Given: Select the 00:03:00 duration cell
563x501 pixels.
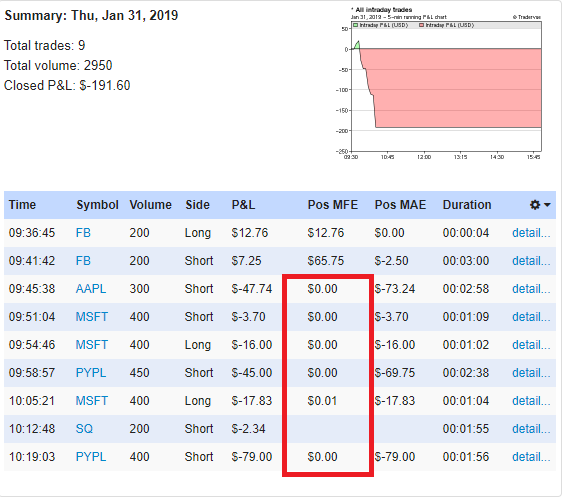Looking at the screenshot, I should (x=466, y=261).
